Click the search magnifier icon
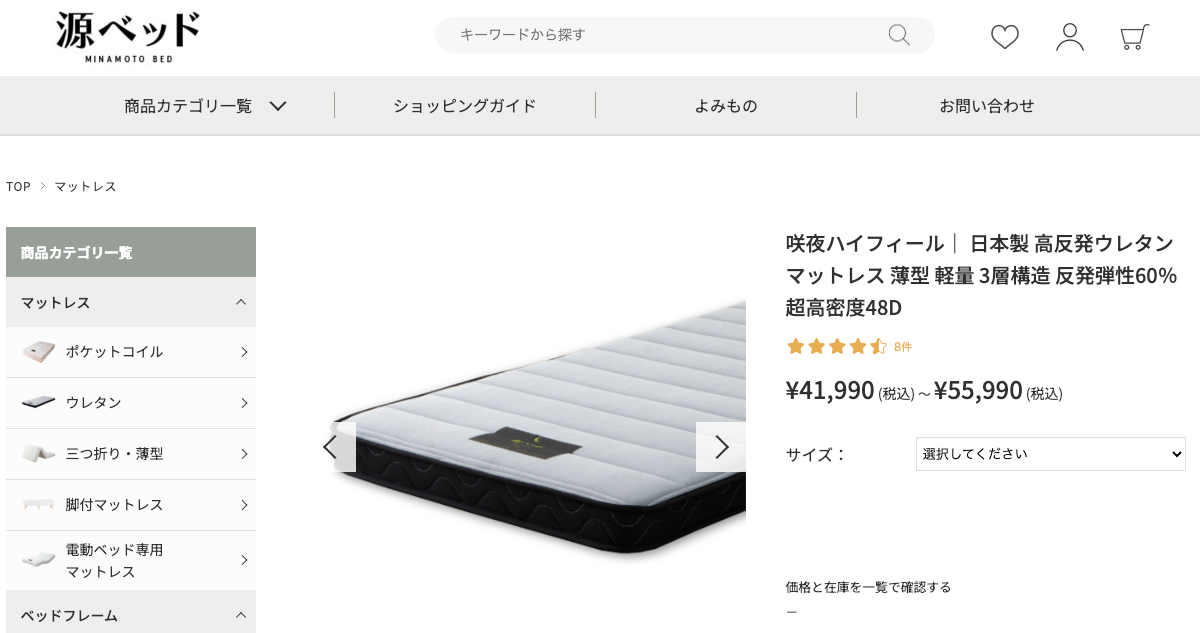The image size is (1200, 633). point(899,35)
